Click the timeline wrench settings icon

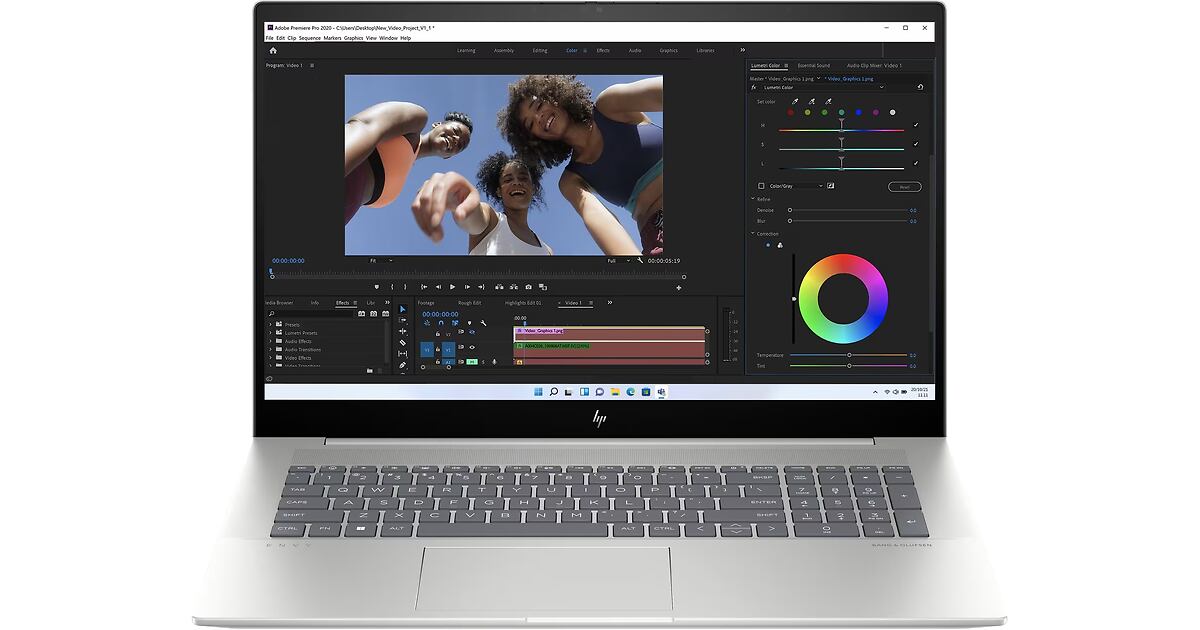coord(483,323)
